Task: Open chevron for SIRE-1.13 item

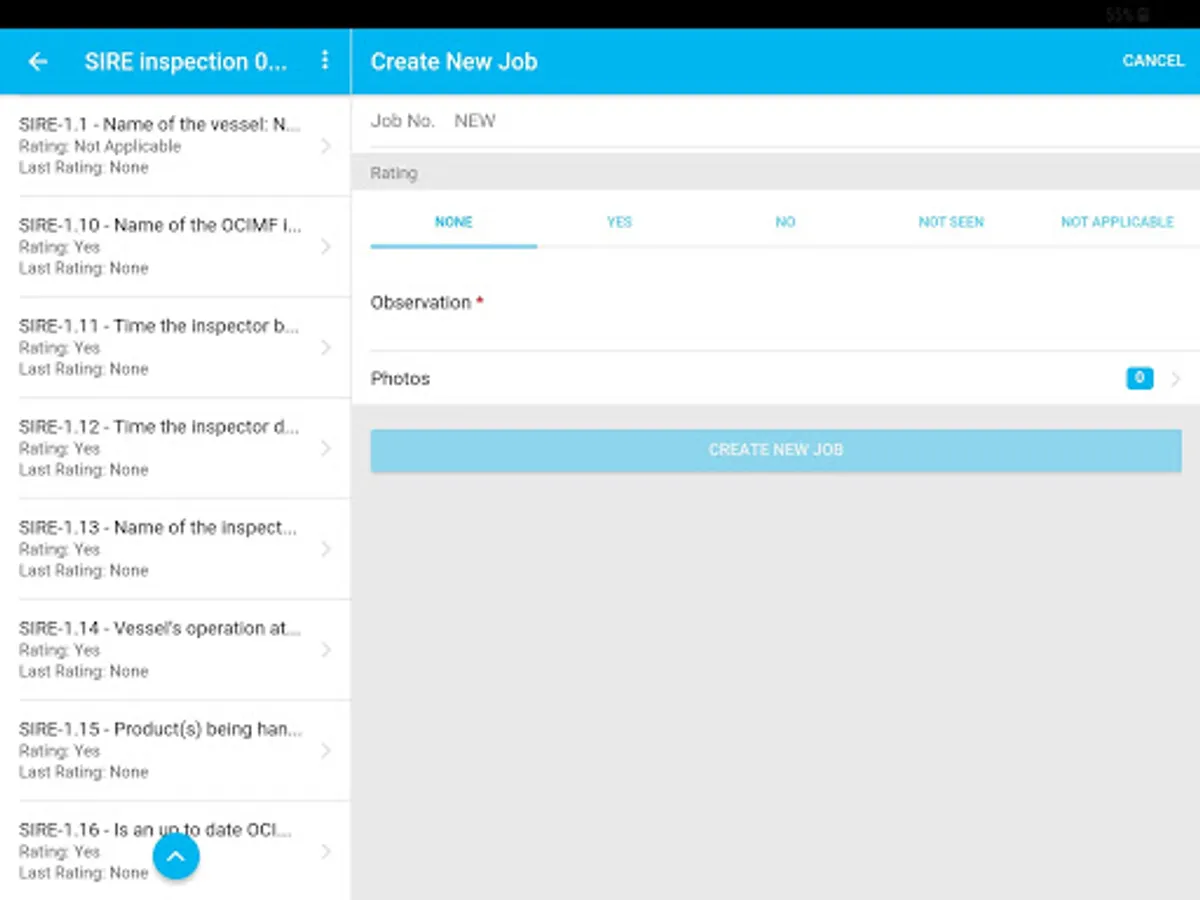Action: tap(326, 549)
